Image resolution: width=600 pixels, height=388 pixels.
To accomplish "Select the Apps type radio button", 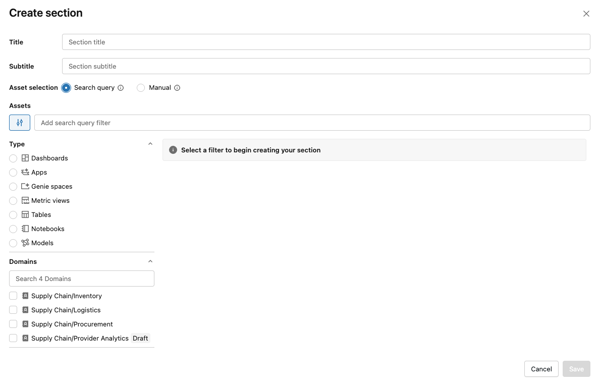I will [x=13, y=172].
